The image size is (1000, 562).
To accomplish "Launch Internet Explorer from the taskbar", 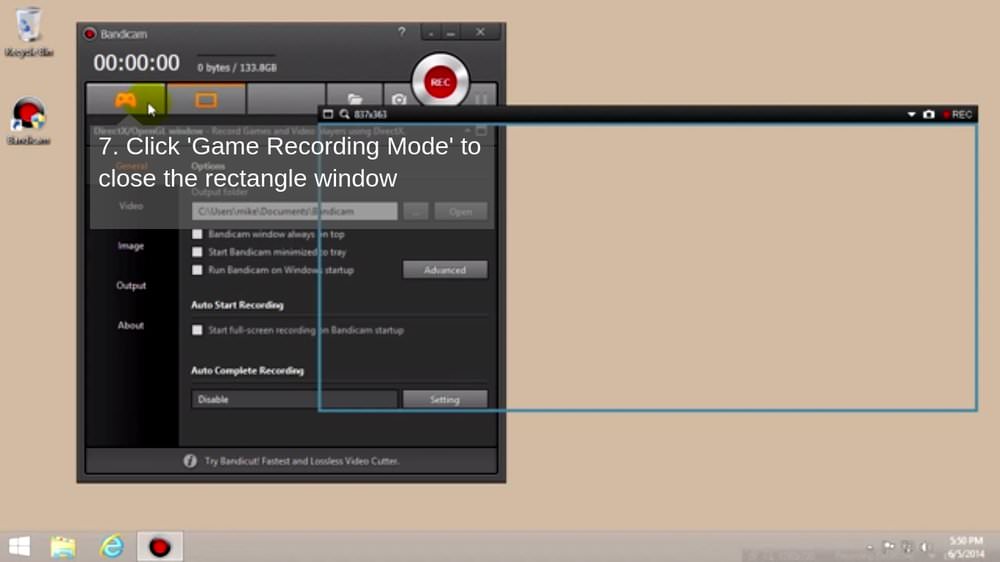I will (112, 547).
